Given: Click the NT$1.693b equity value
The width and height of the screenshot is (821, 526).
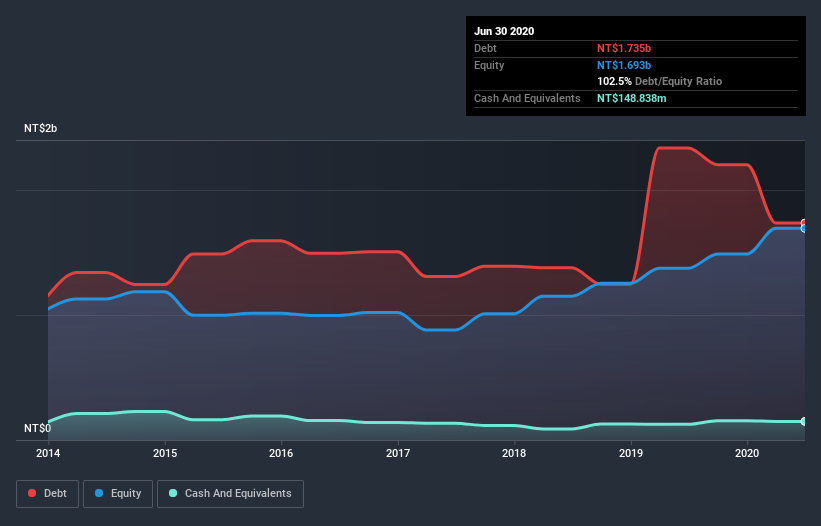Looking at the screenshot, I should (624, 65).
